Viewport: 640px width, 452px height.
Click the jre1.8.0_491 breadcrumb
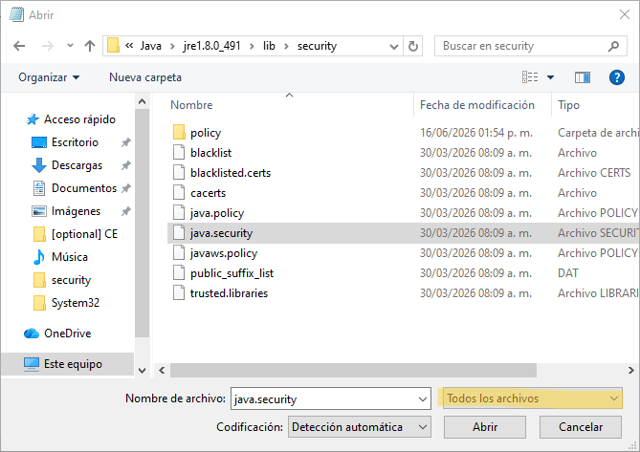pos(211,46)
